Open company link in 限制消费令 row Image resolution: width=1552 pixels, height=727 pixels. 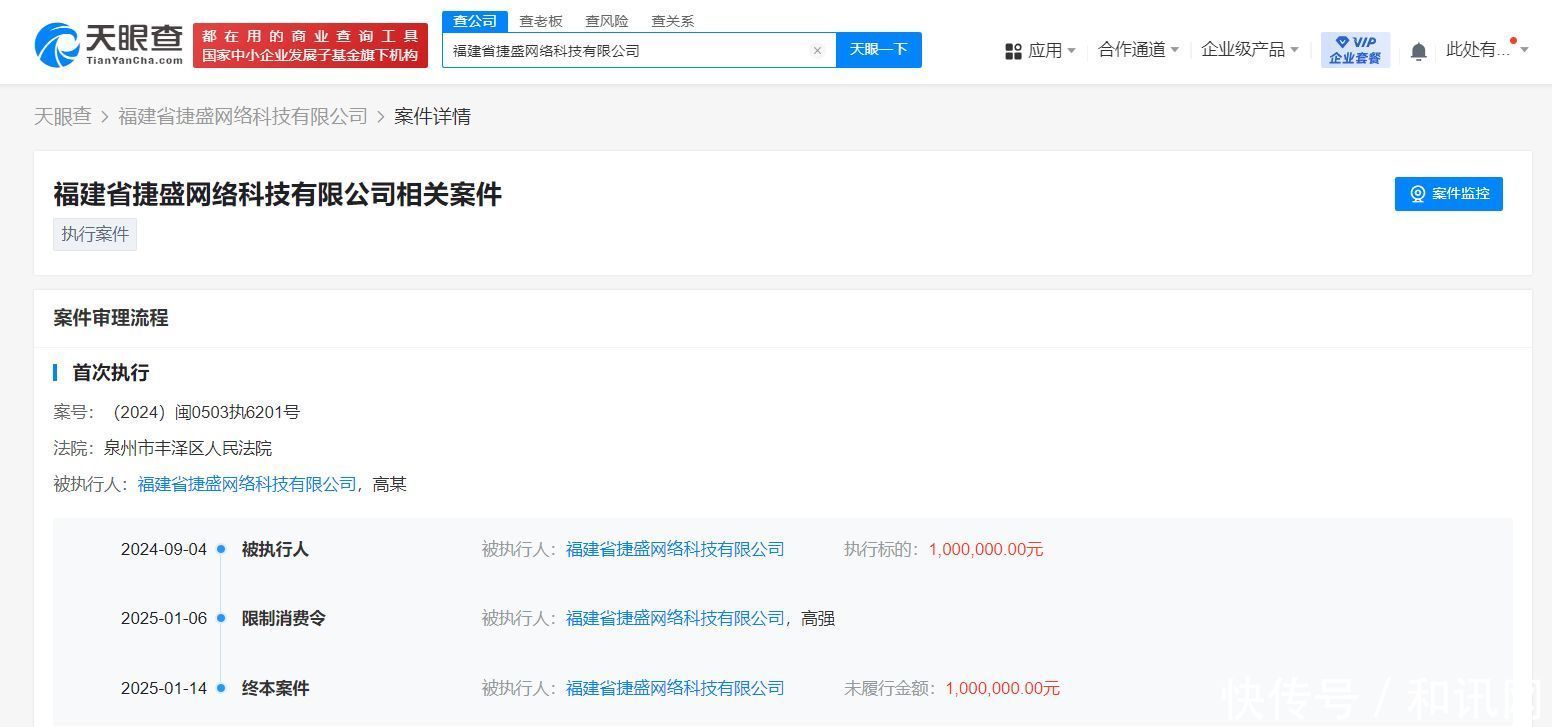675,619
